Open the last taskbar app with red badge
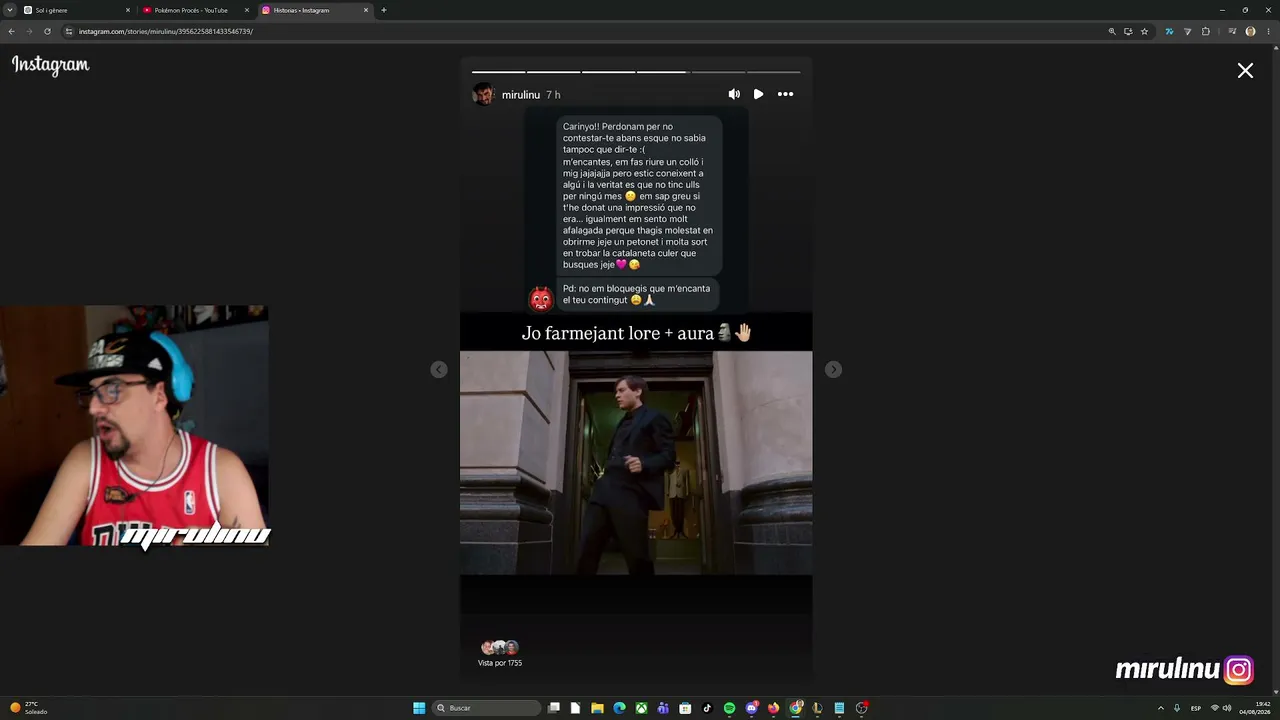Screen dimensions: 1280x720 pos(861,708)
